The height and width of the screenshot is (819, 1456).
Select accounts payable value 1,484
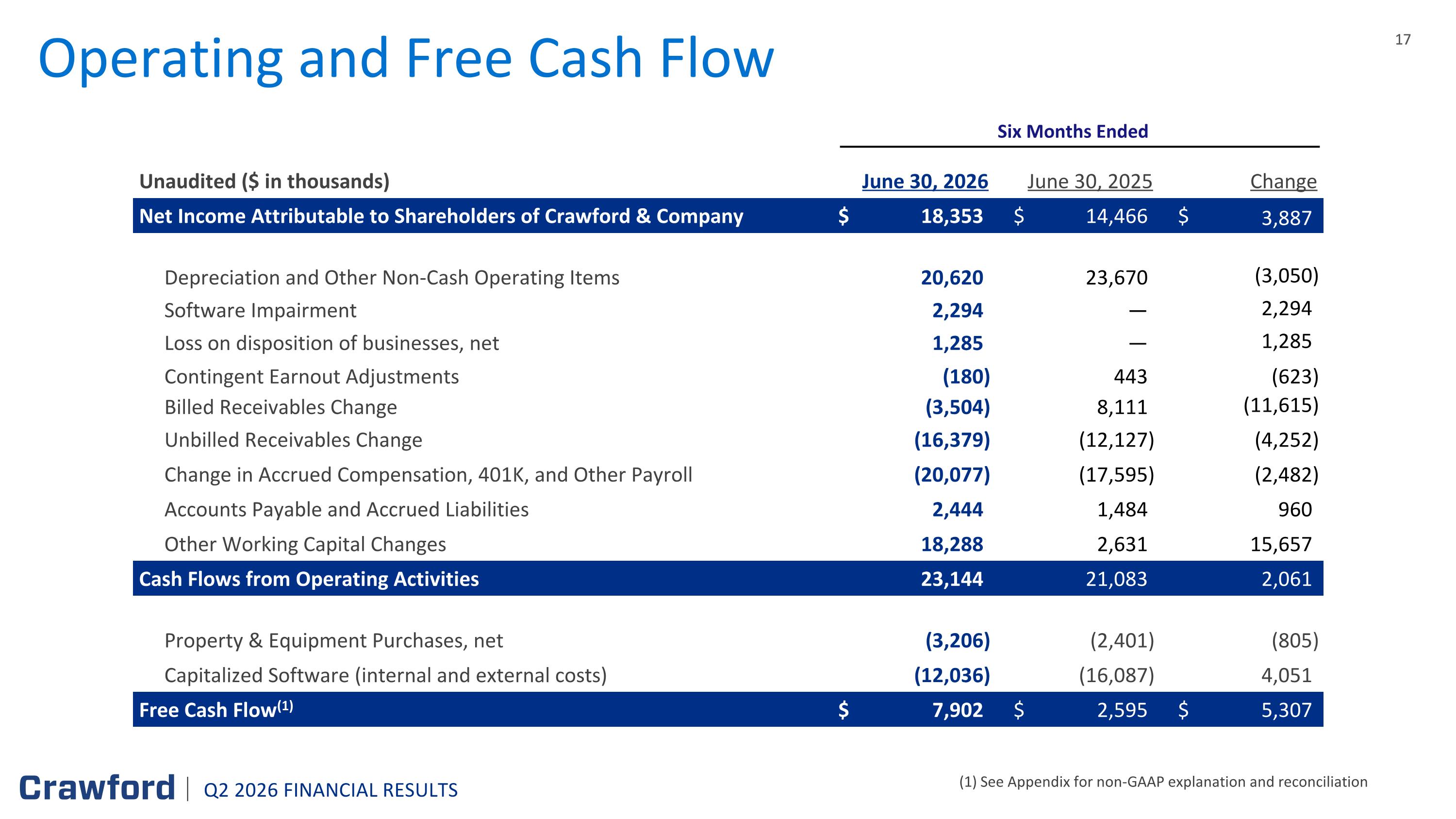tap(1122, 509)
